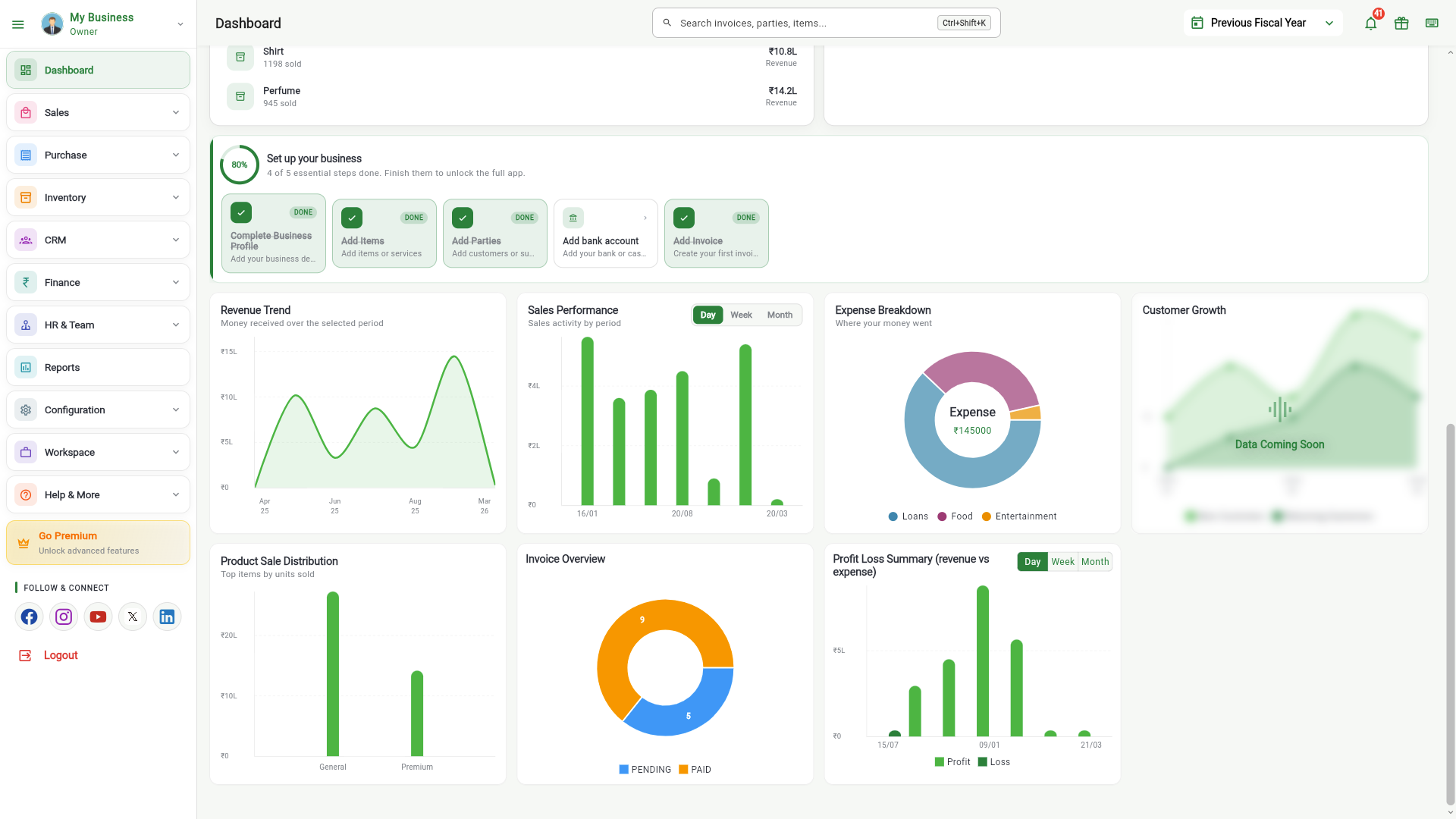
Task: Click the search magnifier icon
Action: coord(667,23)
